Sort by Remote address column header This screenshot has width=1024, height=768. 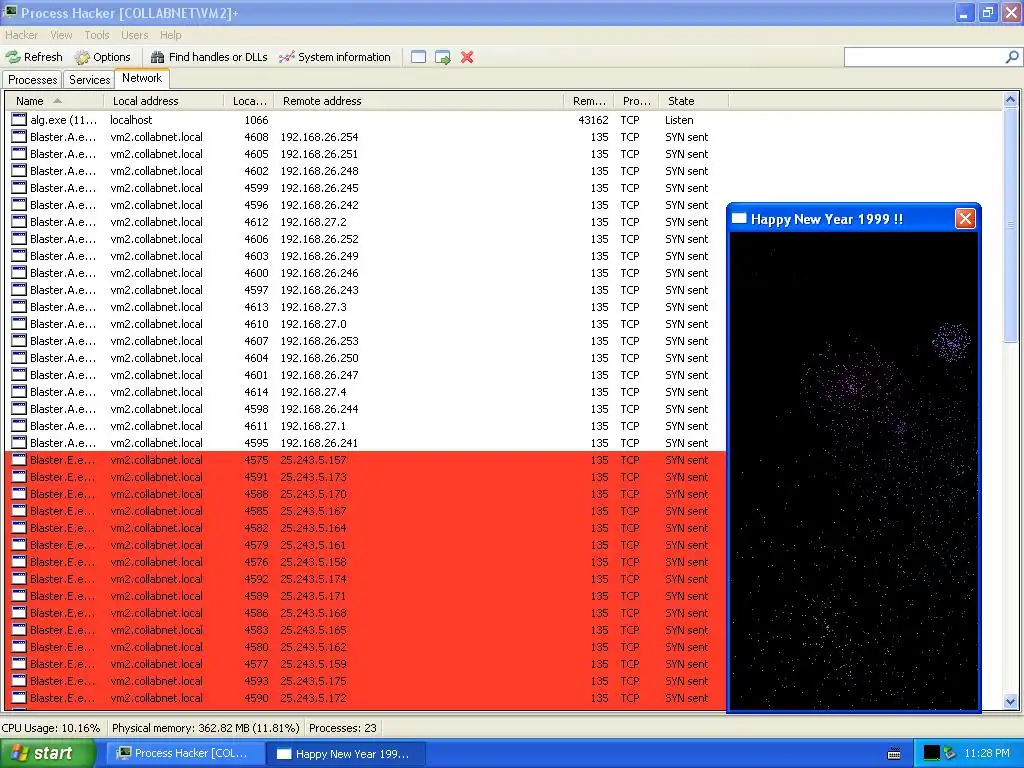click(419, 101)
